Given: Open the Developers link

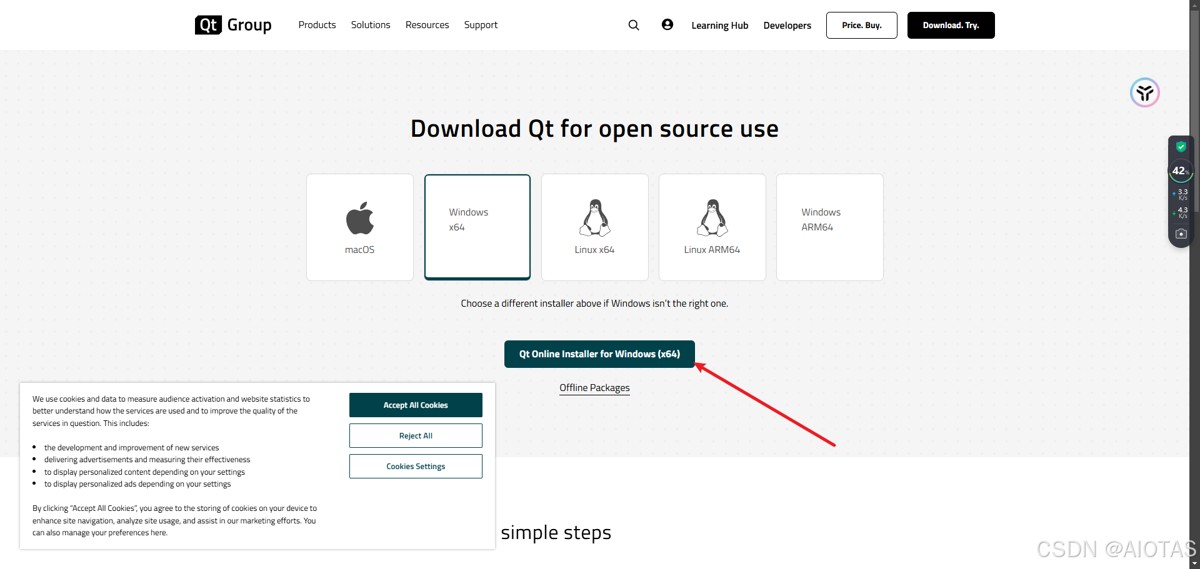Looking at the screenshot, I should [787, 25].
